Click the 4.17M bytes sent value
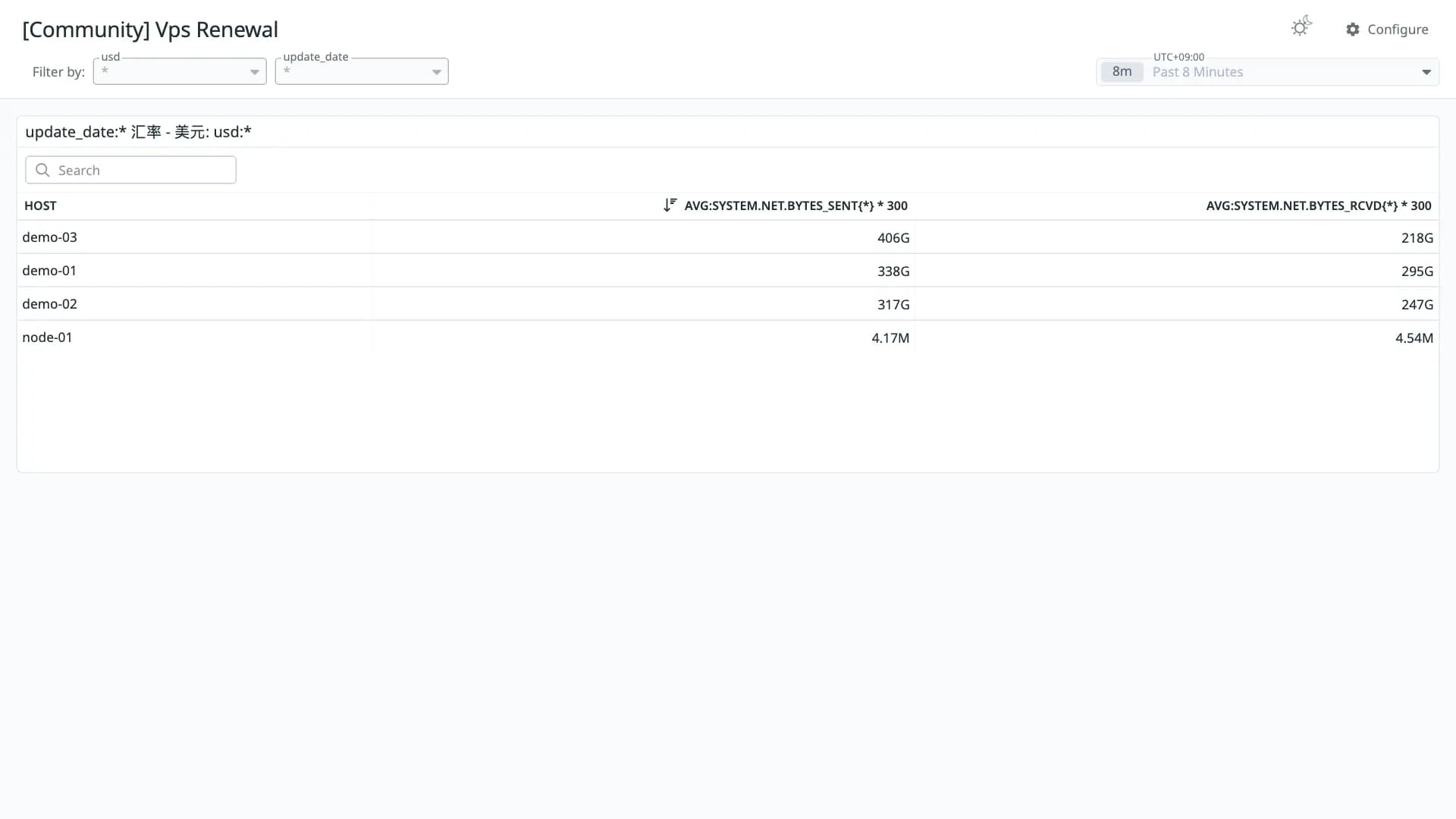 (890, 338)
